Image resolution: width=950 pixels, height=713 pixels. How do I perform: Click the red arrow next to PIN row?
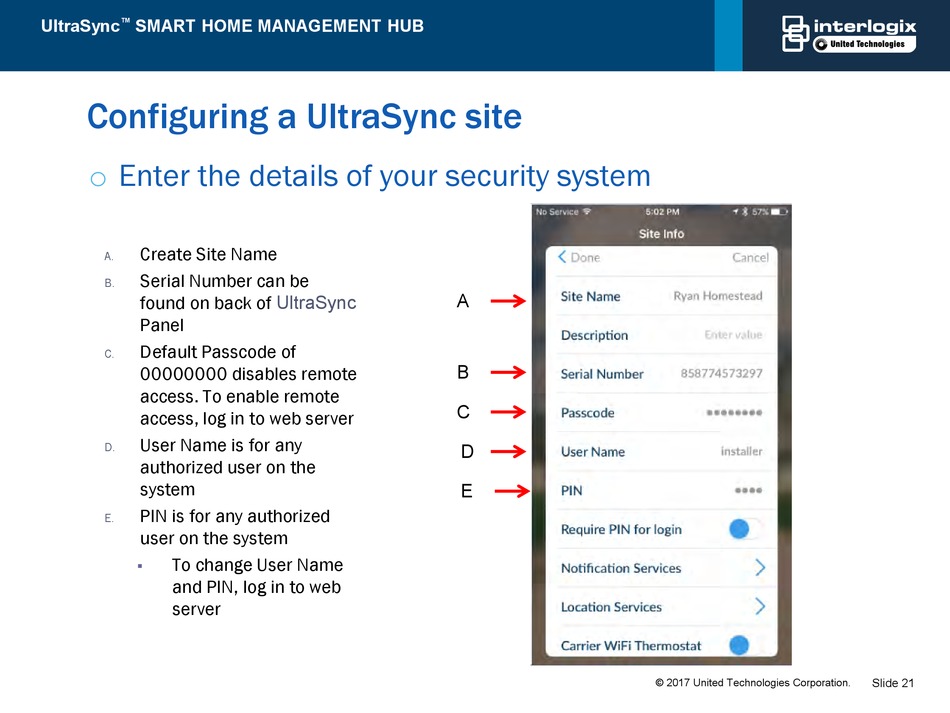click(x=510, y=490)
